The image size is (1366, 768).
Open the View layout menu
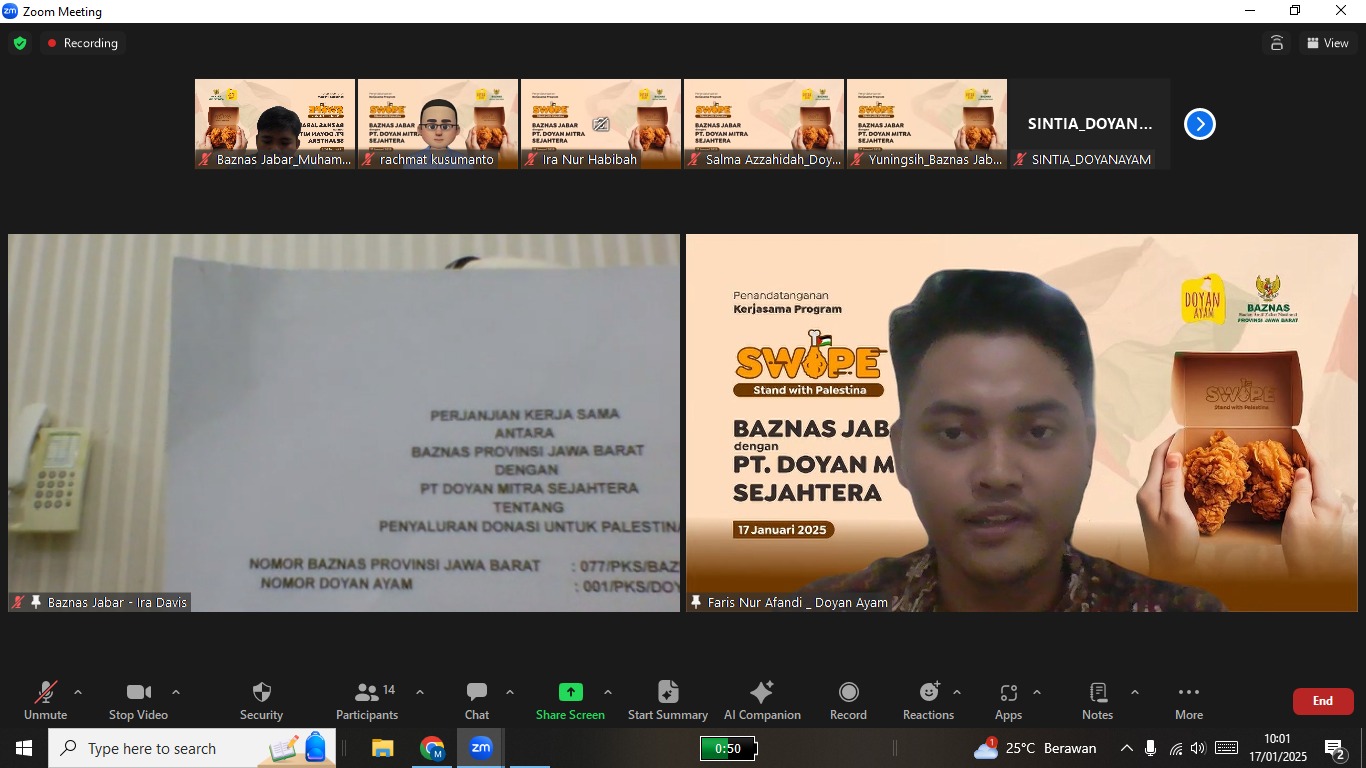tap(1328, 43)
